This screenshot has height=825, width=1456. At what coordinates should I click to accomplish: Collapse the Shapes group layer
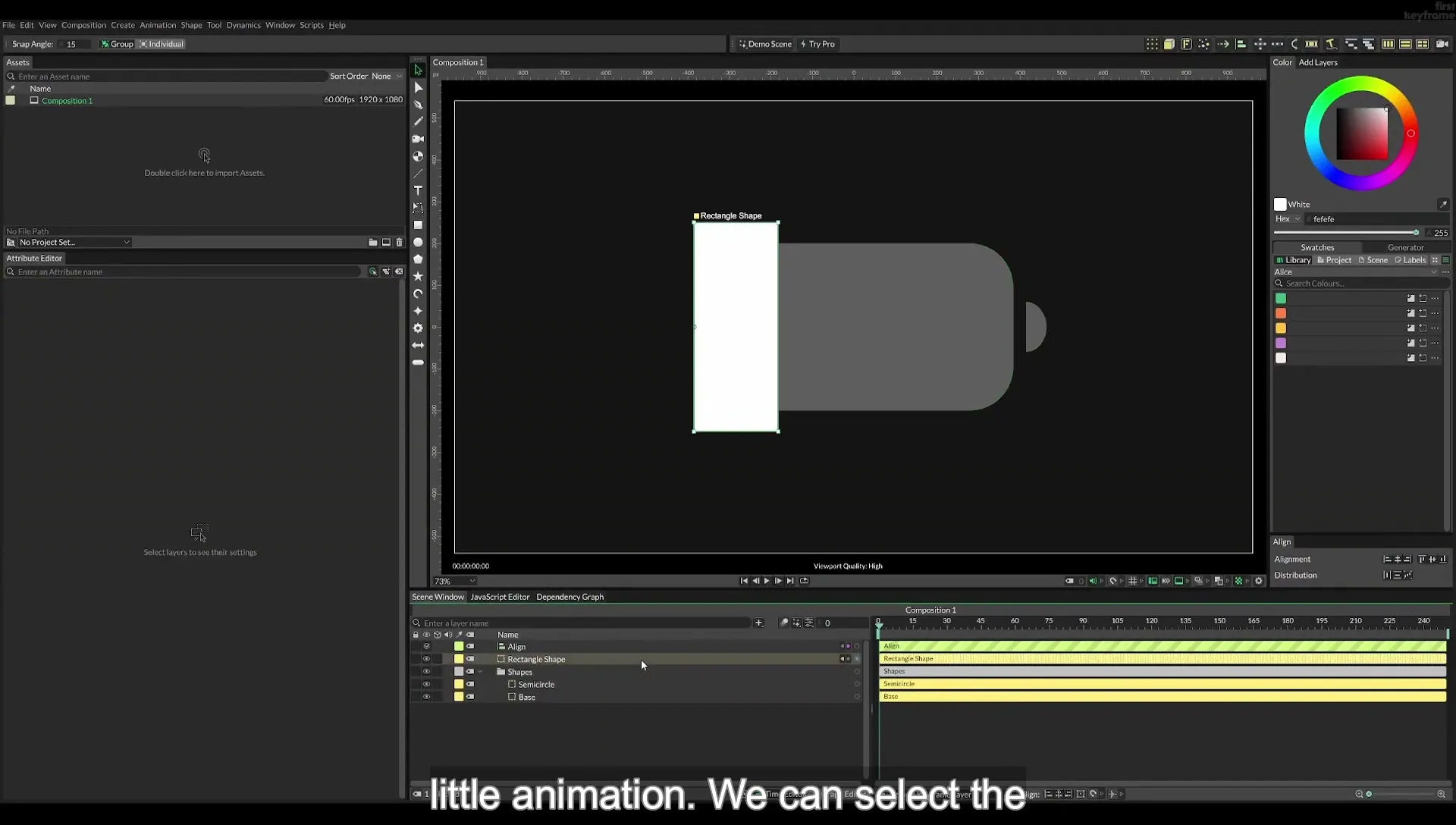pyautogui.click(x=480, y=672)
